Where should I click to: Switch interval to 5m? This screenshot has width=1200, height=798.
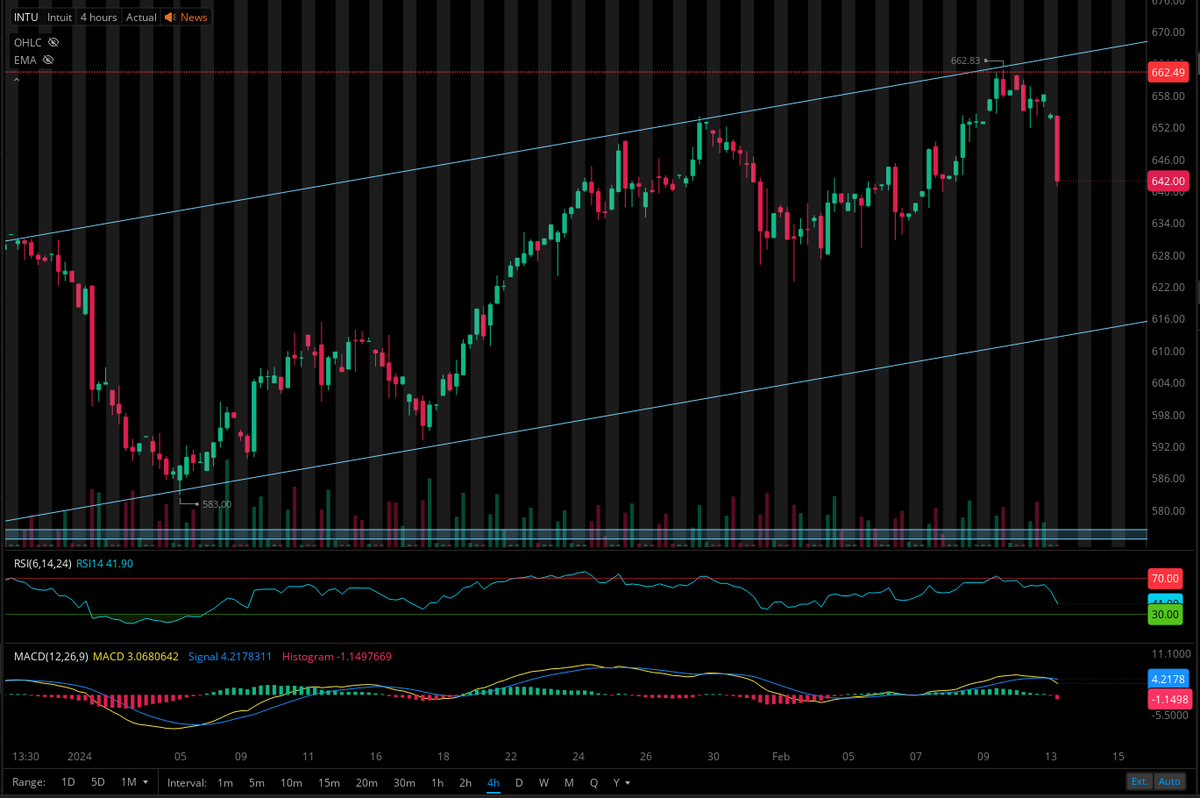(x=257, y=782)
